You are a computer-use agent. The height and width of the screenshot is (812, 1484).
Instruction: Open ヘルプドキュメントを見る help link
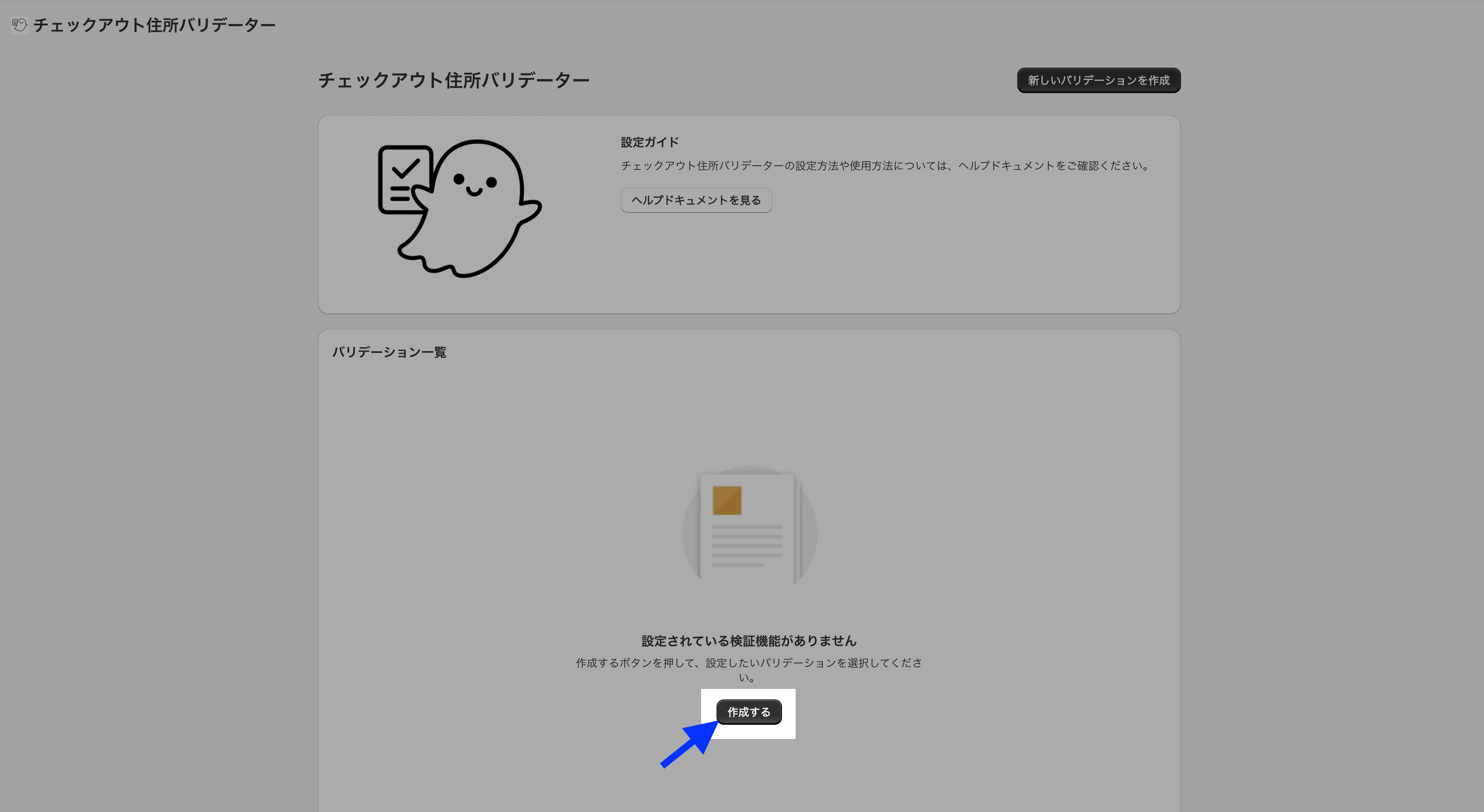pos(696,200)
